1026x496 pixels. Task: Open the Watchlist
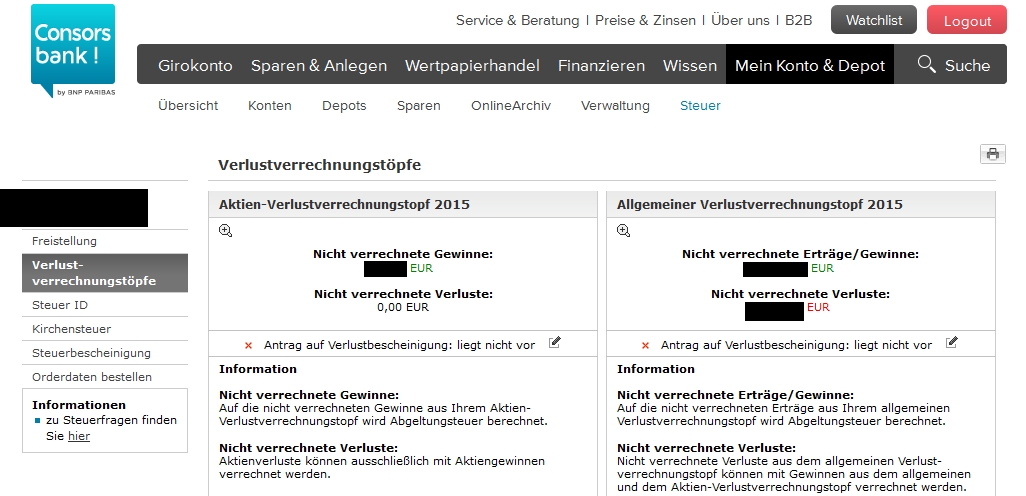coord(873,20)
